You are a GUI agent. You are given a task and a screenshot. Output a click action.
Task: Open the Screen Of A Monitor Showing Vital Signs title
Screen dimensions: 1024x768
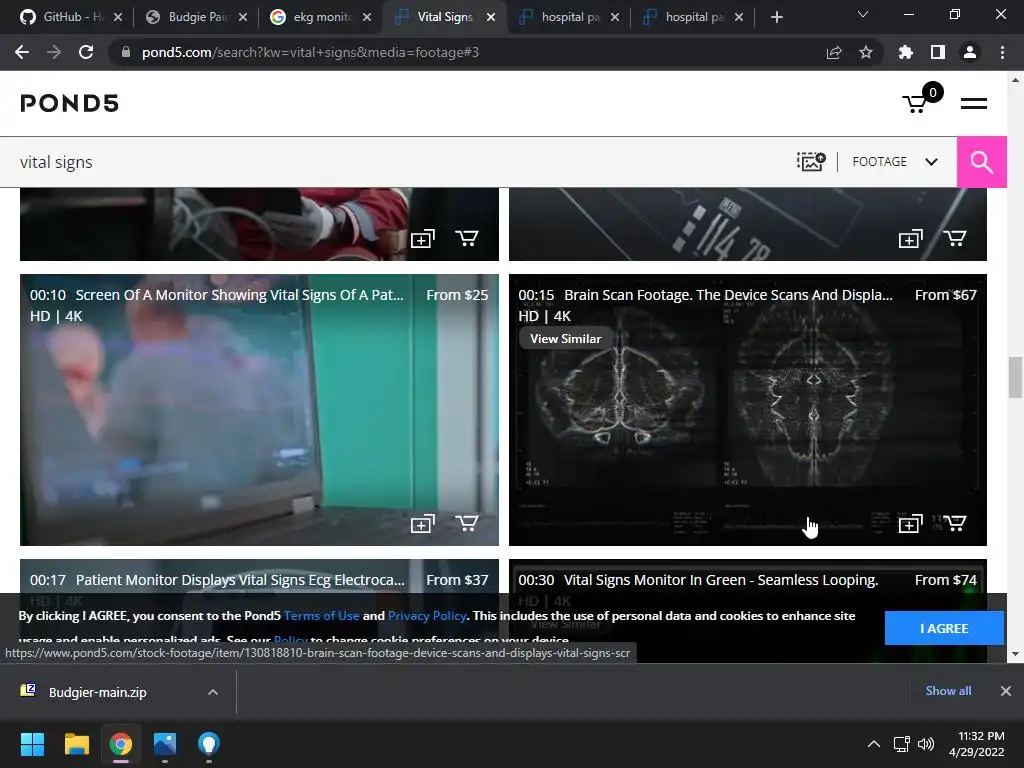pyautogui.click(x=240, y=295)
